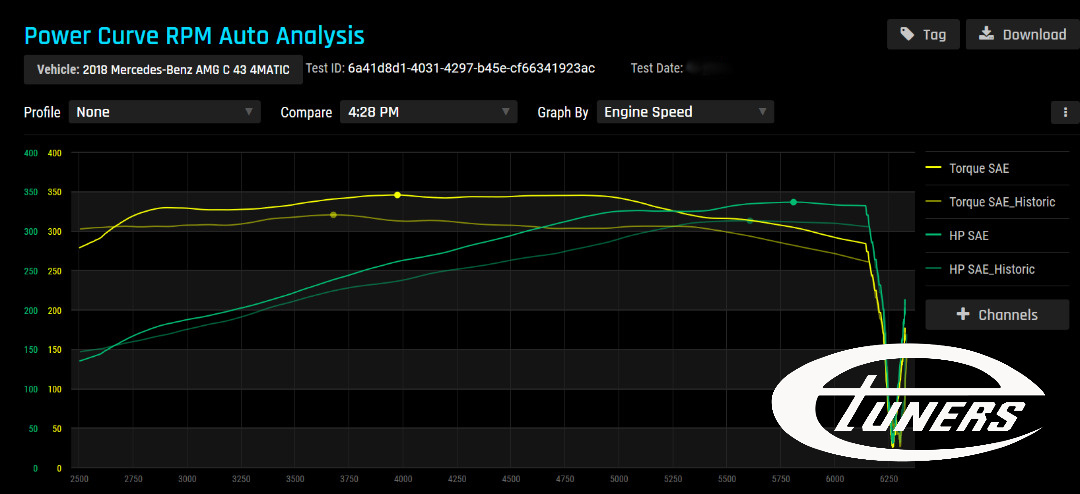
Task: Click the yellow Torque SAE peak marker
Action: [x=397, y=195]
